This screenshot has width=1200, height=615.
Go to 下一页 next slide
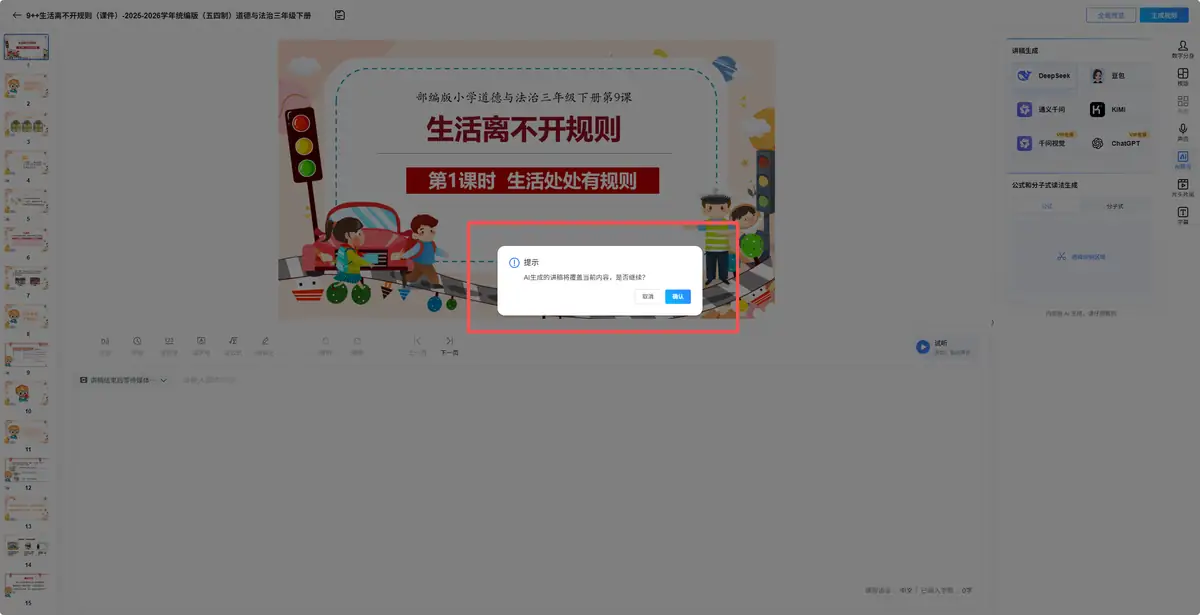[450, 346]
